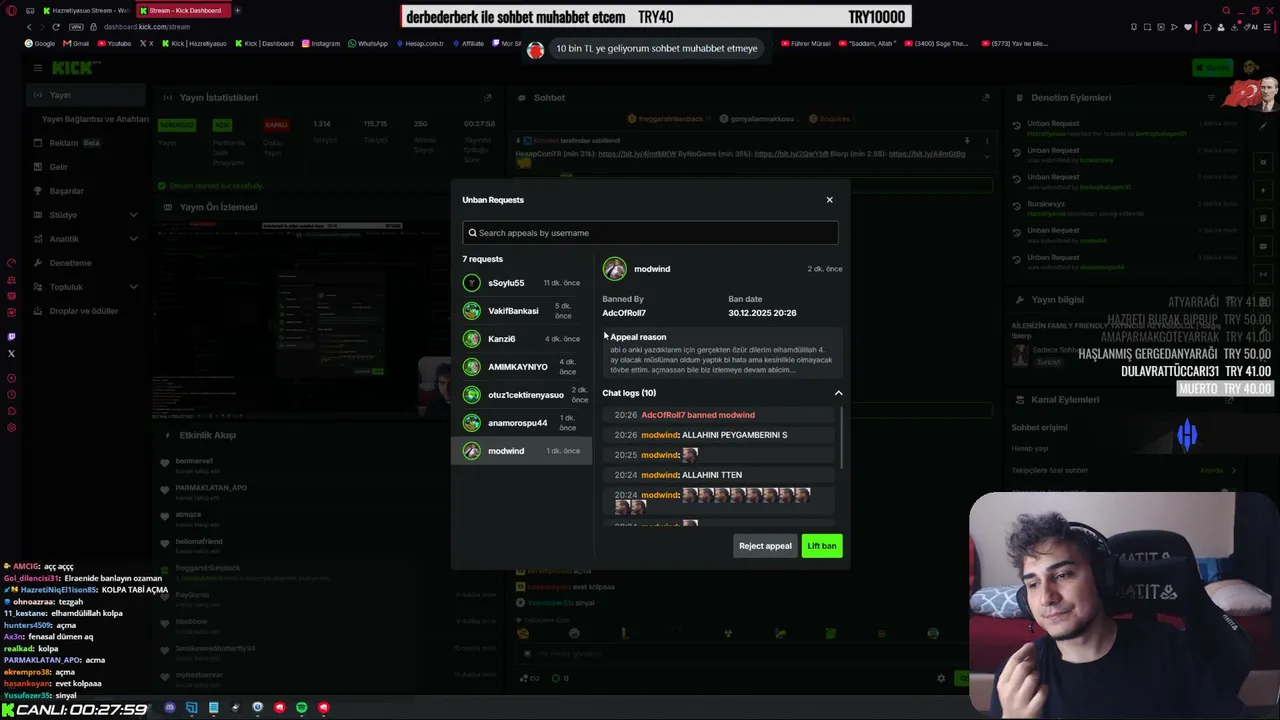The image size is (1280, 720).
Task: Open Droplar ve ödüller sidebar item
Action: pos(87,311)
